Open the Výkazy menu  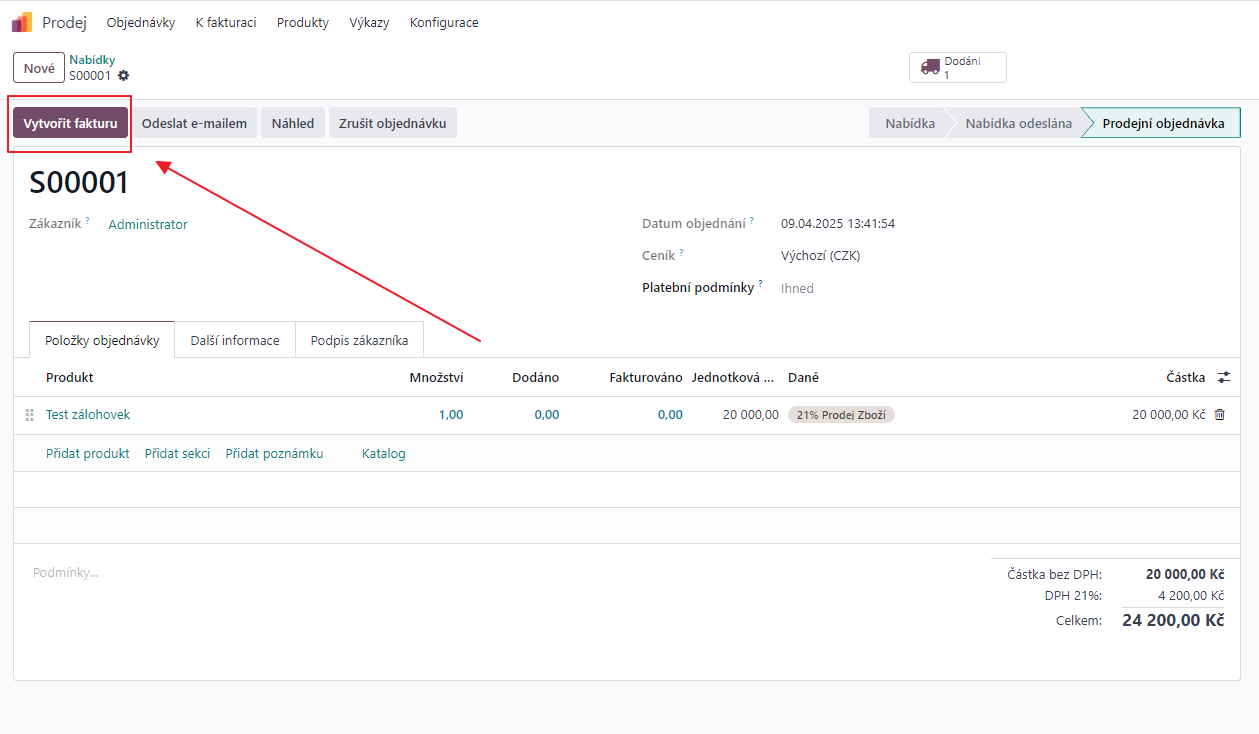click(x=369, y=22)
